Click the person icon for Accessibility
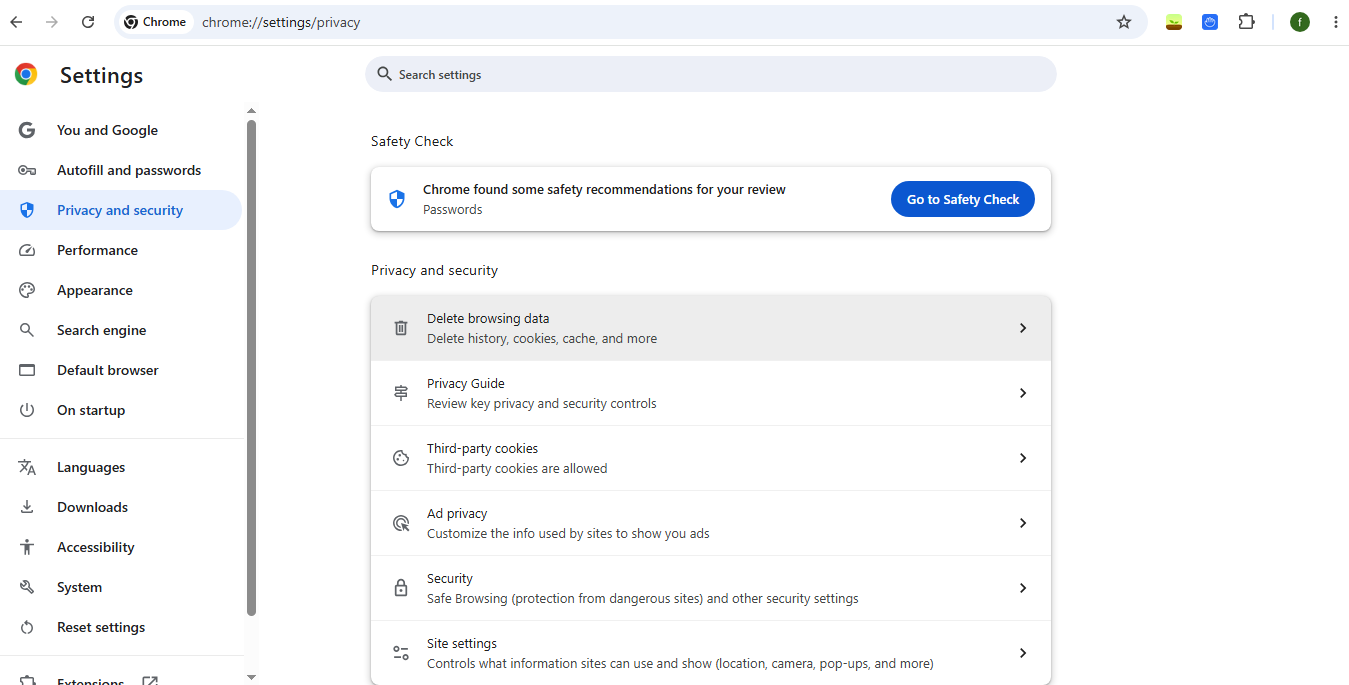Image resolution: width=1349 pixels, height=685 pixels. 27,547
